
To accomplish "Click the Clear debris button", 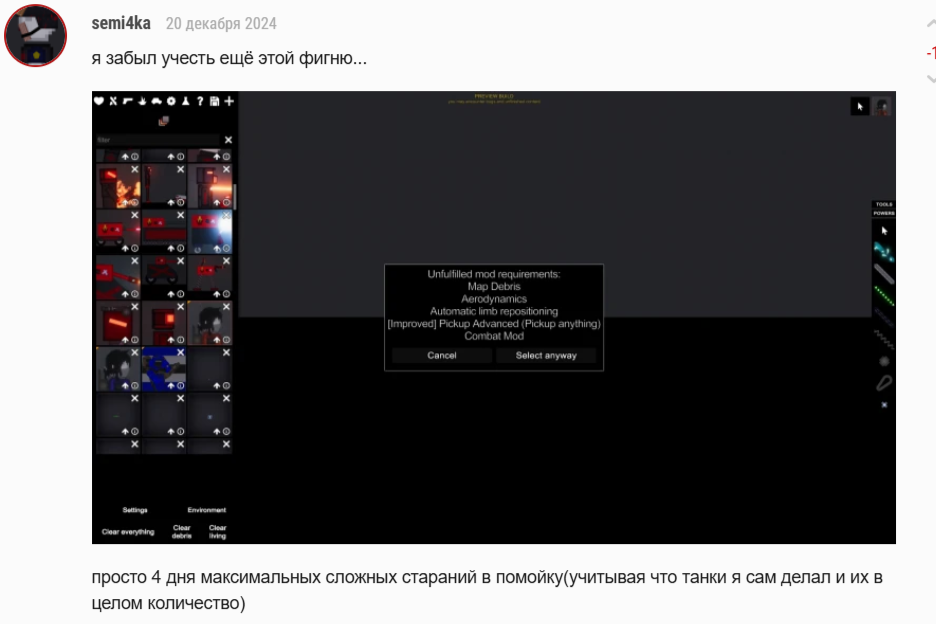I will point(182,532).
